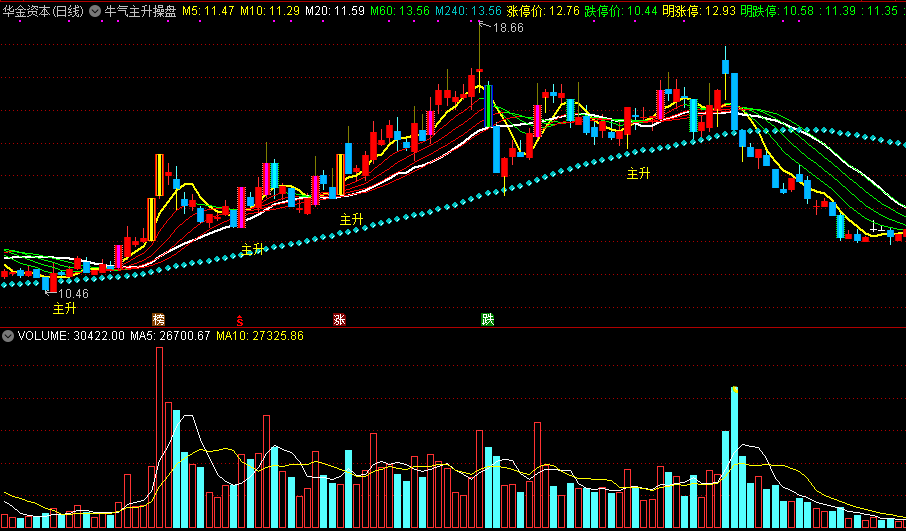This screenshot has width=906, height=531.
Task: Select the M240: 13.56 moving average label
Action: 468,11
